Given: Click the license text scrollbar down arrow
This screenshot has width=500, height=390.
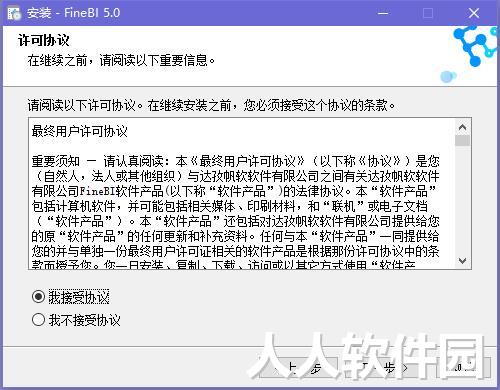Looking at the screenshot, I should tap(462, 260).
